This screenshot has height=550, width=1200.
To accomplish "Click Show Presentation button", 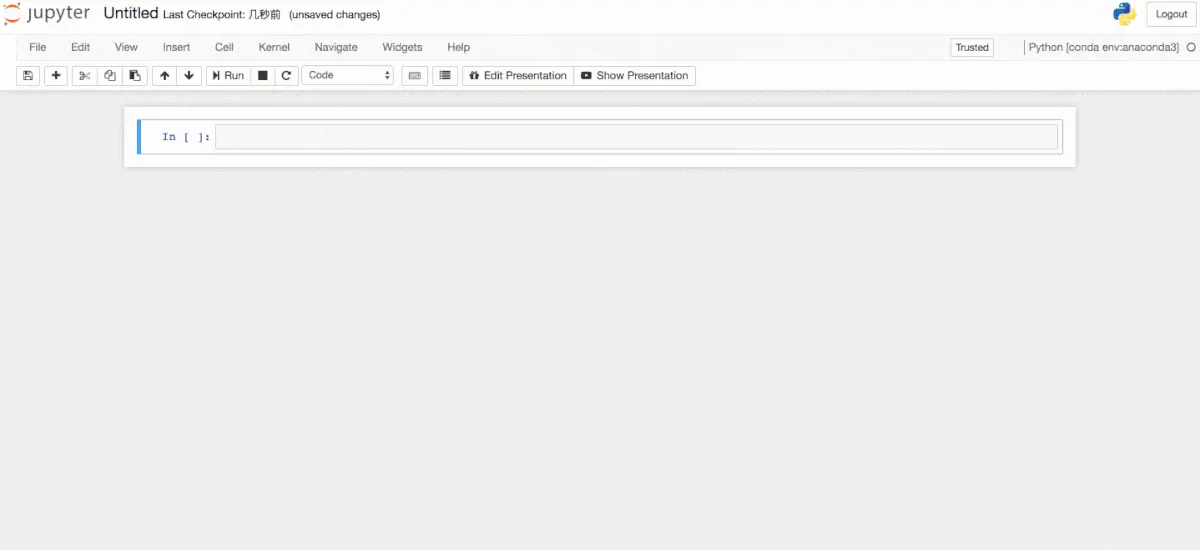I will click(635, 75).
